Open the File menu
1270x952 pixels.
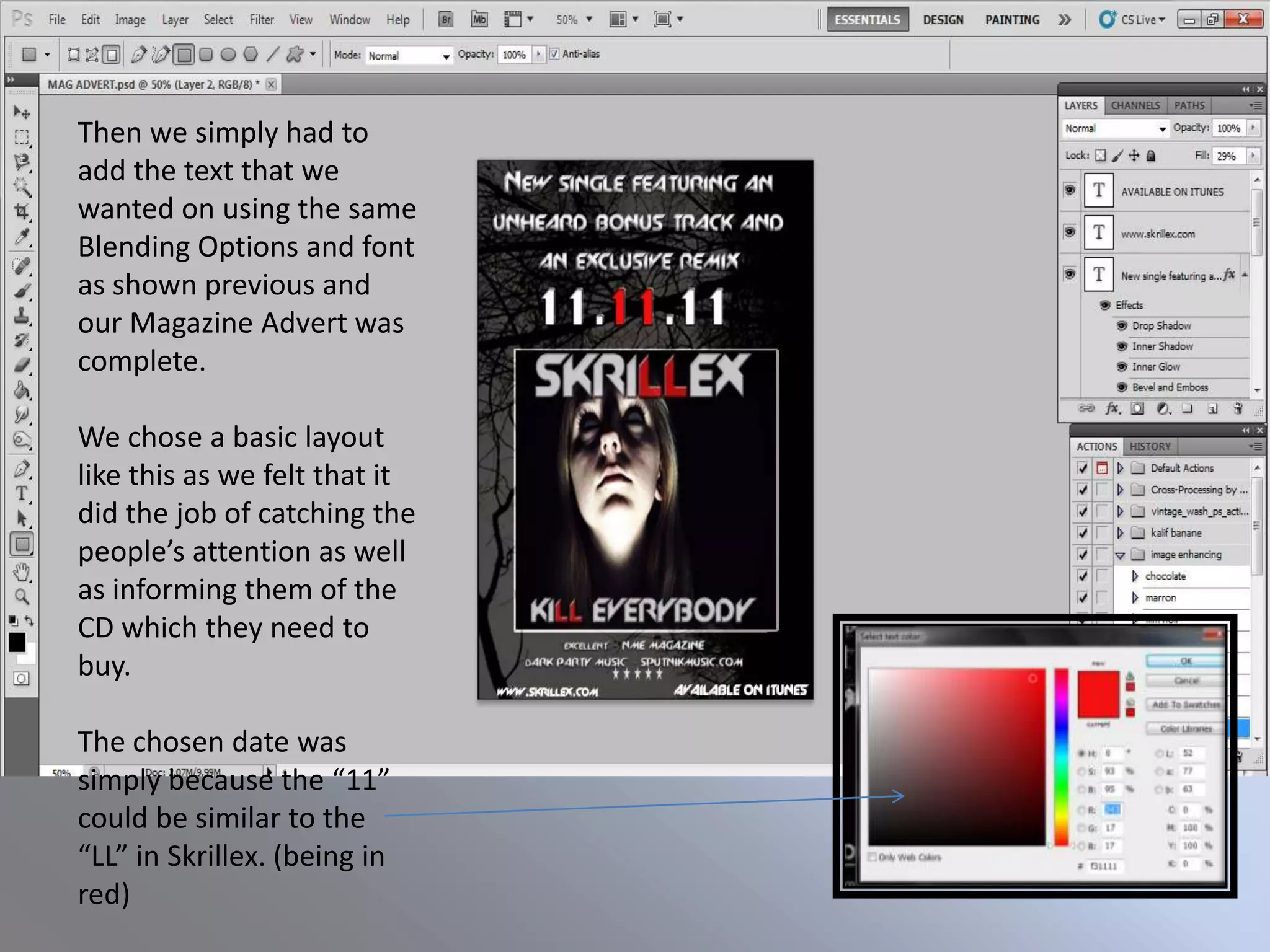coord(56,20)
